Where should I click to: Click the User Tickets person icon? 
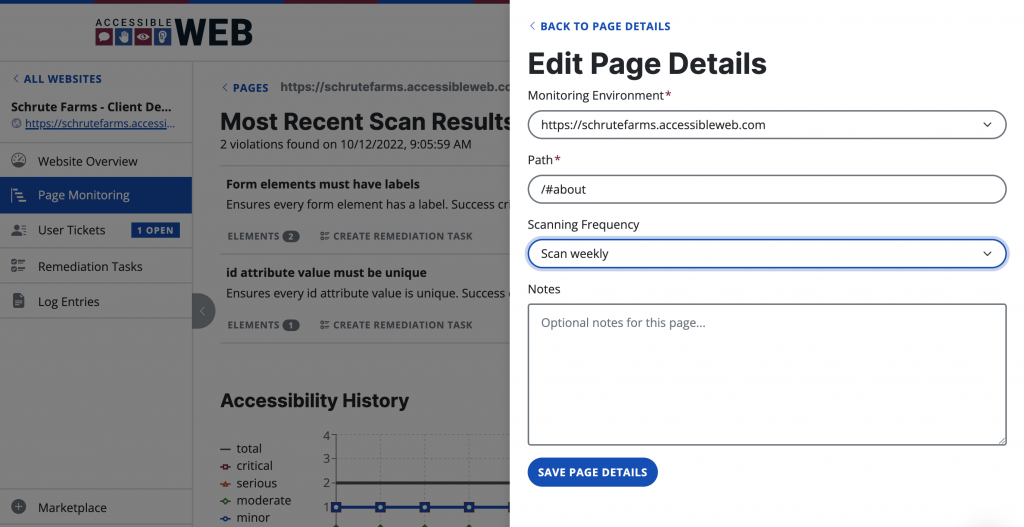[18, 230]
